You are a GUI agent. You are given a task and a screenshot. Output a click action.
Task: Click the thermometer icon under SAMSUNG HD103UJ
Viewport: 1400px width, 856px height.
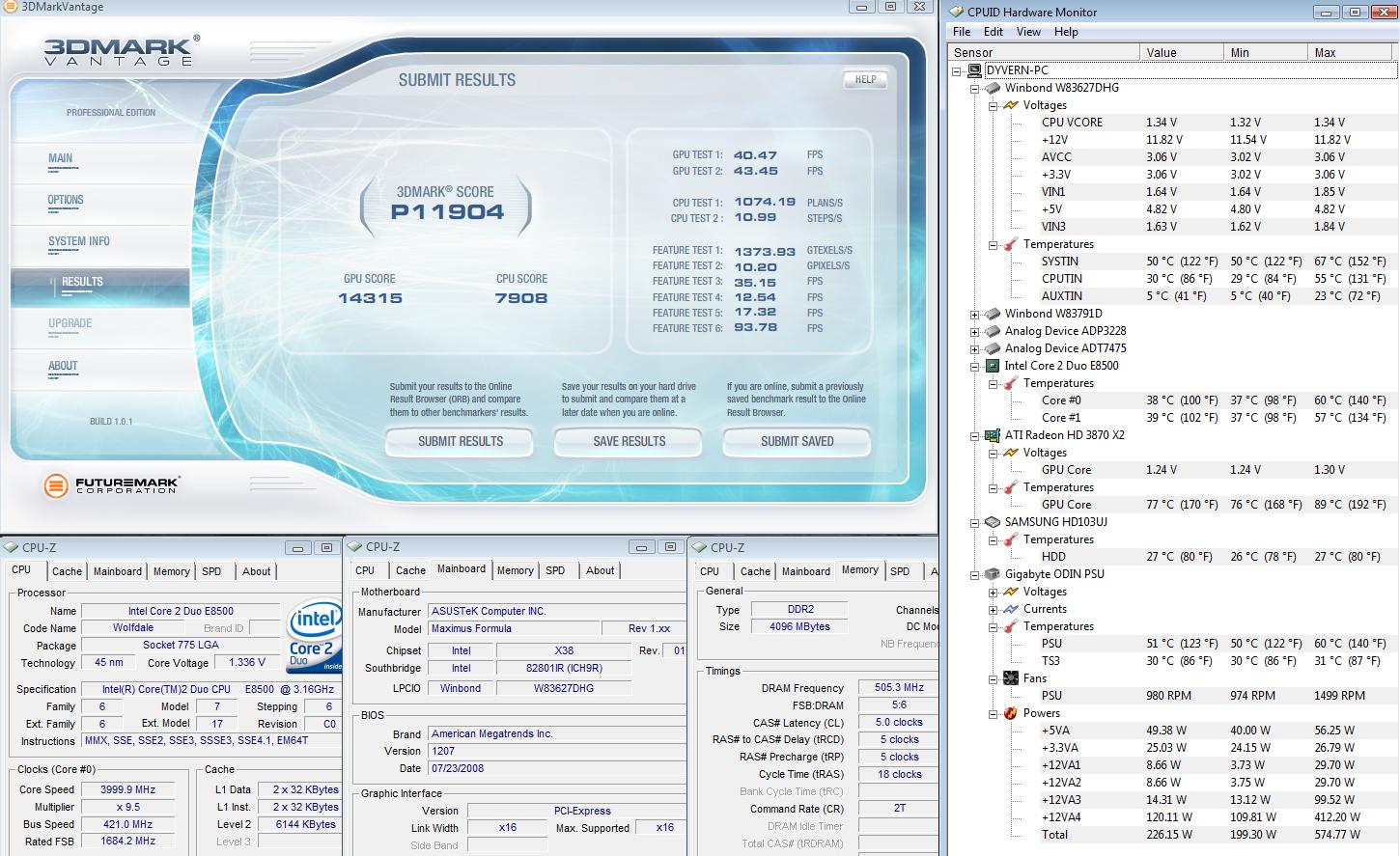point(1011,539)
